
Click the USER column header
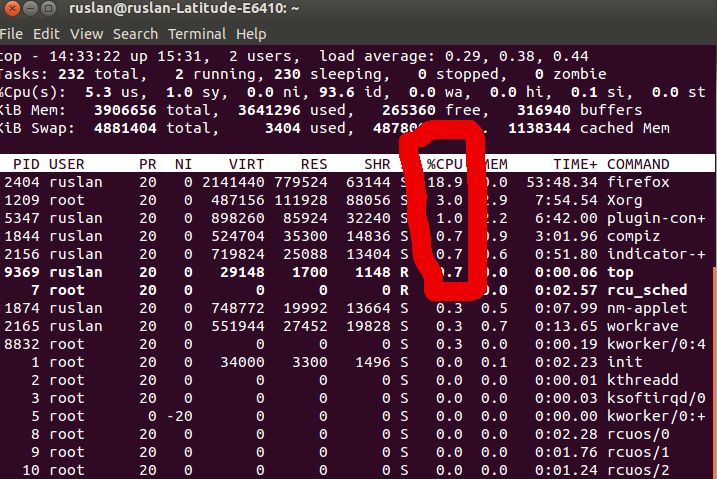point(67,164)
